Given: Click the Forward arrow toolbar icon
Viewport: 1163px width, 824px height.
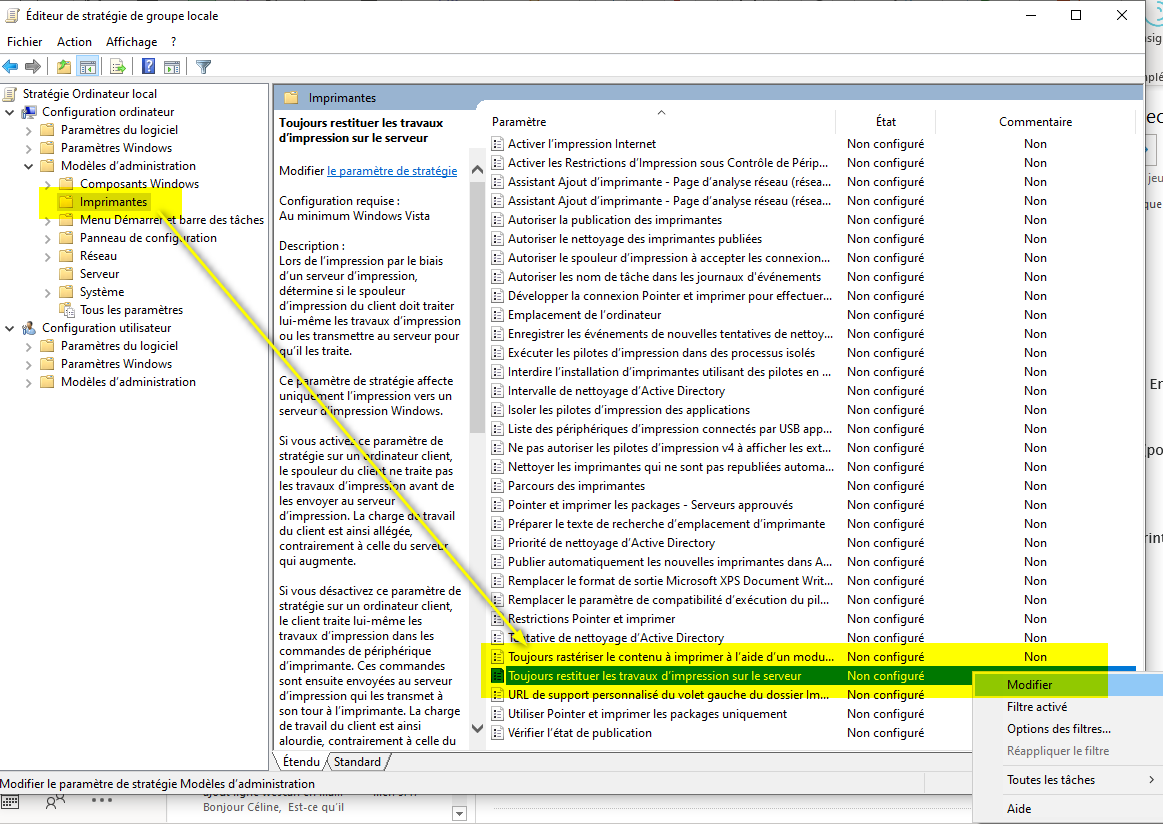Looking at the screenshot, I should pyautogui.click(x=33, y=67).
